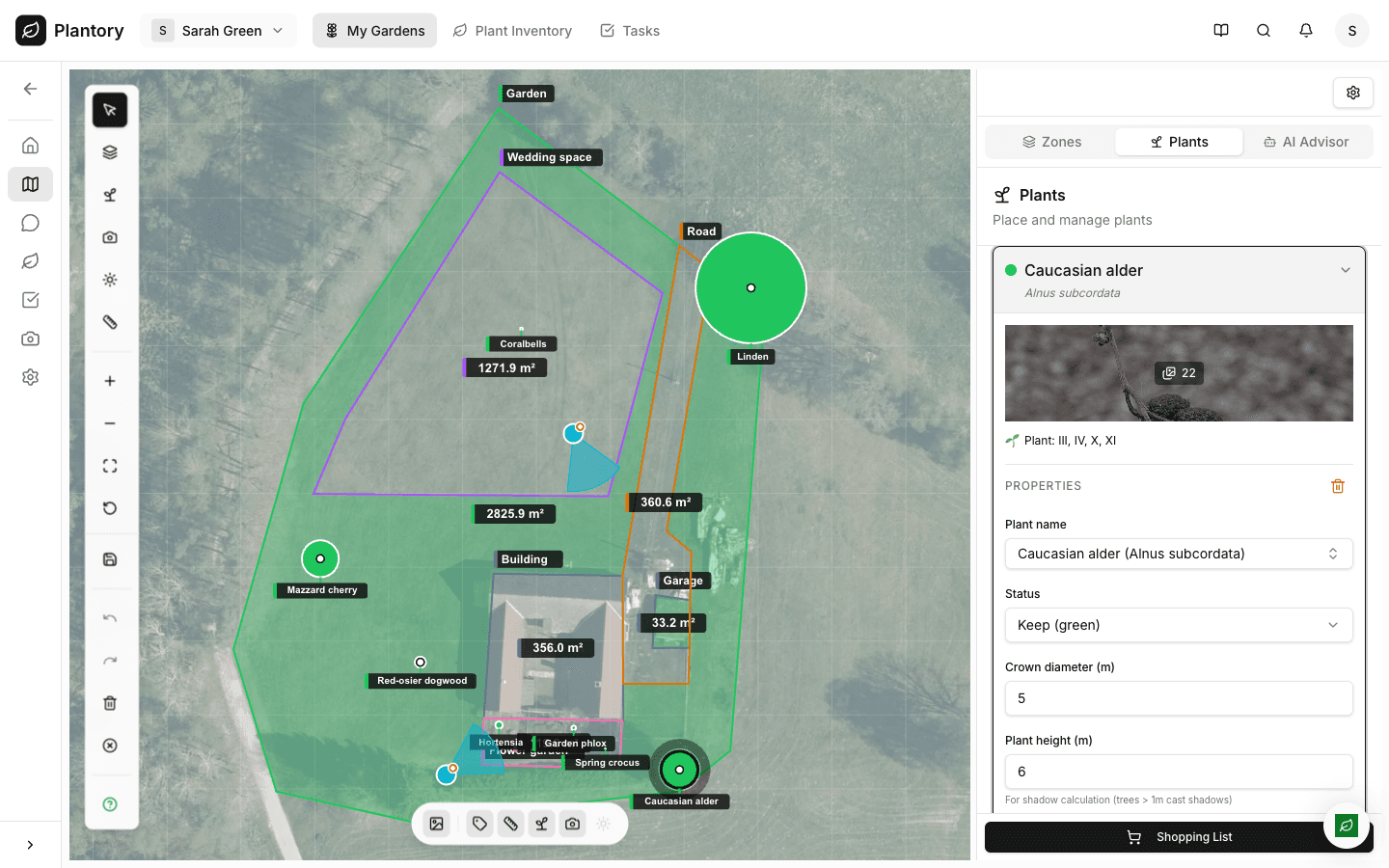The width and height of the screenshot is (1389, 868).
Task: Open the Status dropdown showing Keep (green)
Action: tap(1178, 625)
